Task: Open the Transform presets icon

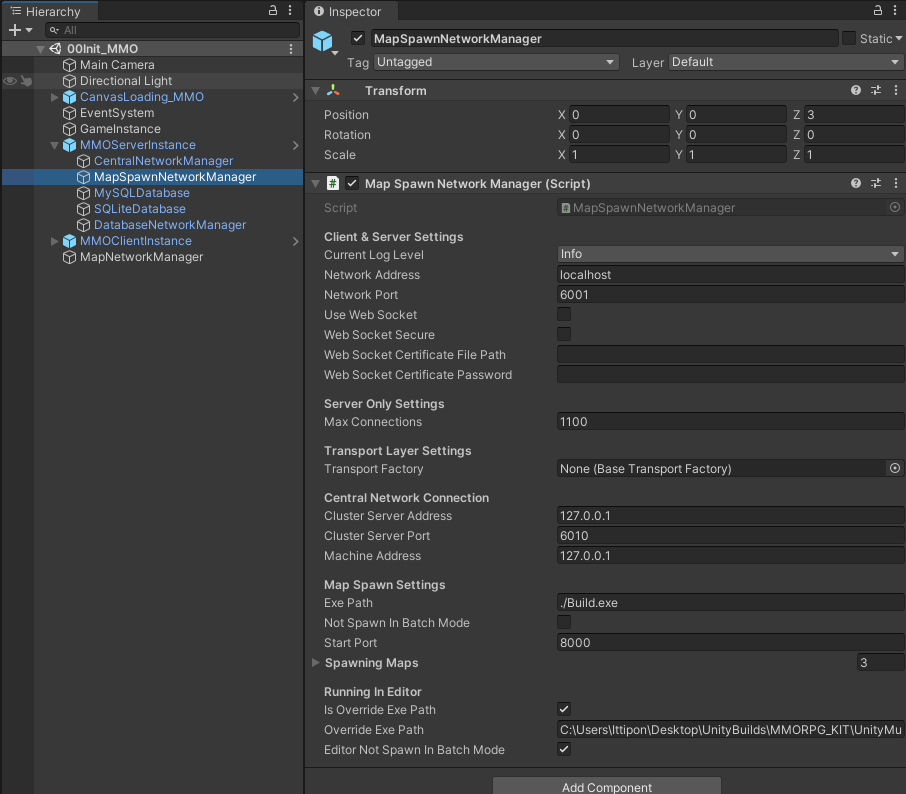Action: pyautogui.click(x=875, y=90)
